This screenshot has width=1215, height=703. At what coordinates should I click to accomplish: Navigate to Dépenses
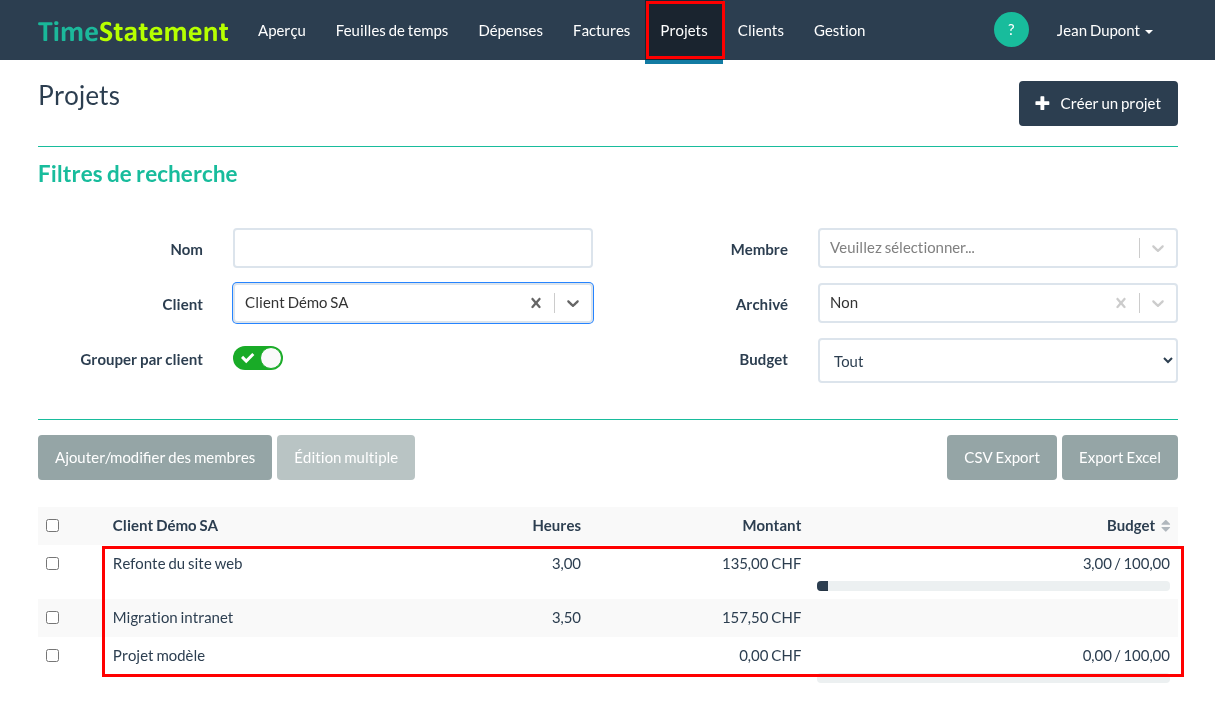(x=511, y=30)
